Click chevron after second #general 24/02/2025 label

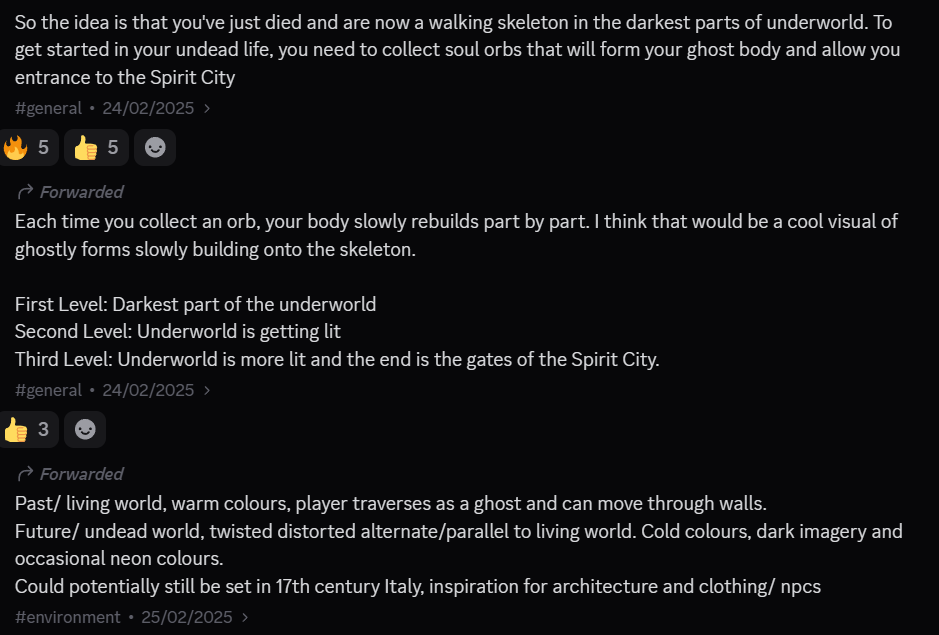coord(207,390)
